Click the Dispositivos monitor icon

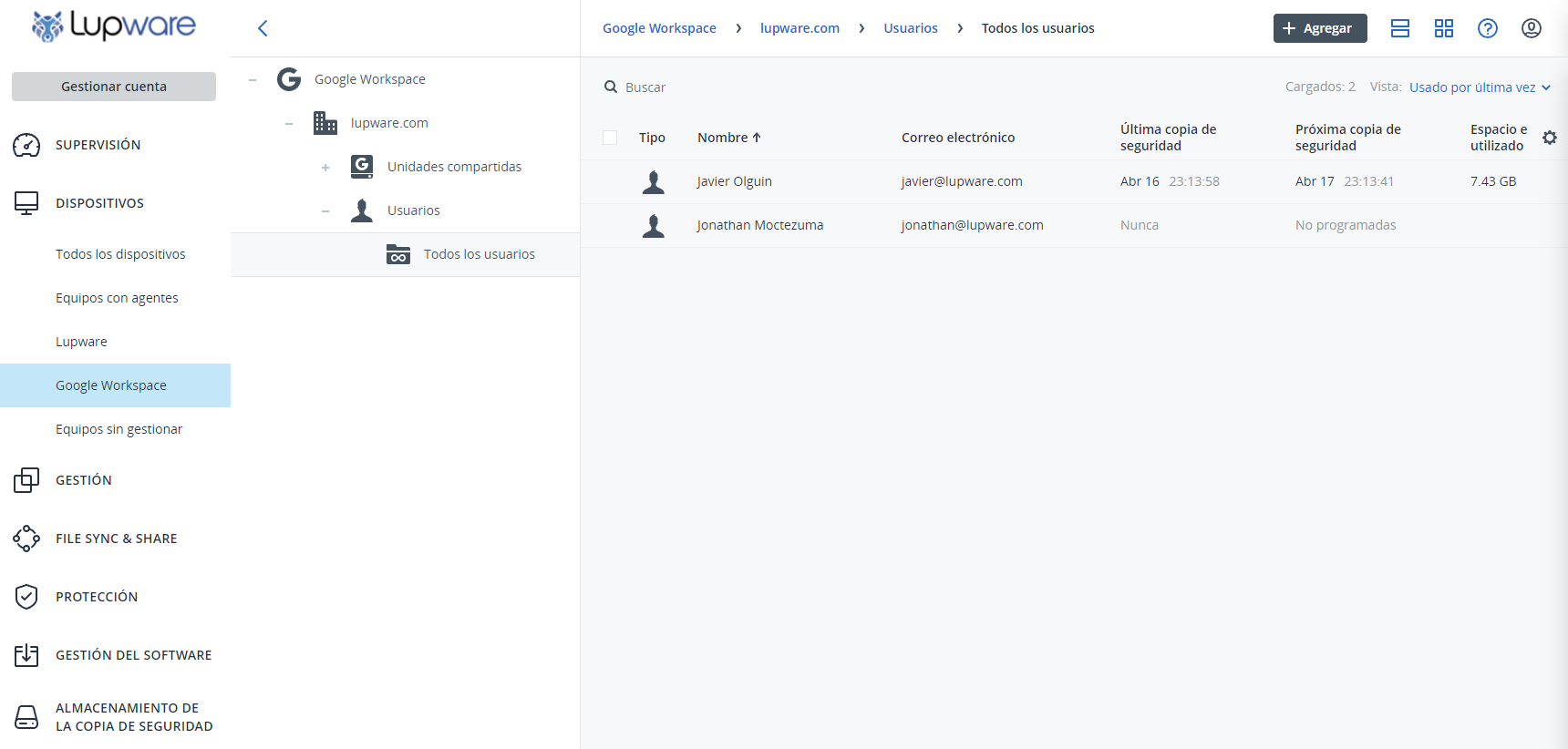pyautogui.click(x=26, y=203)
